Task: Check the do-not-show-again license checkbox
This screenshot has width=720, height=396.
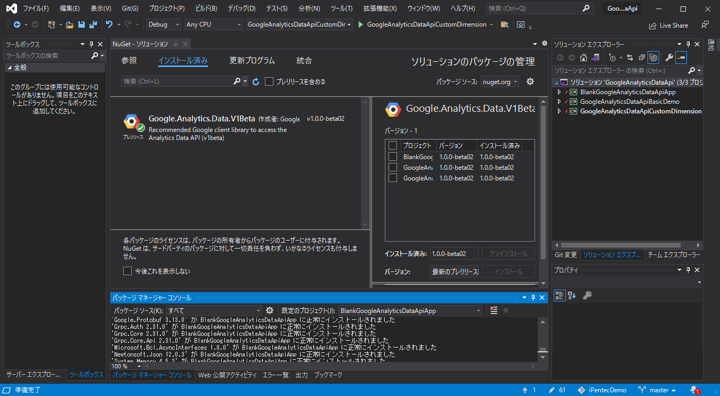Action: [127, 271]
